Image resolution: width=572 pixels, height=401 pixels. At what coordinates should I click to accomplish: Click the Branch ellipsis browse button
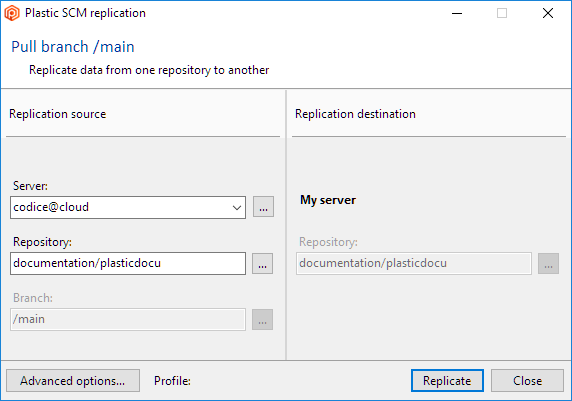click(x=262, y=320)
